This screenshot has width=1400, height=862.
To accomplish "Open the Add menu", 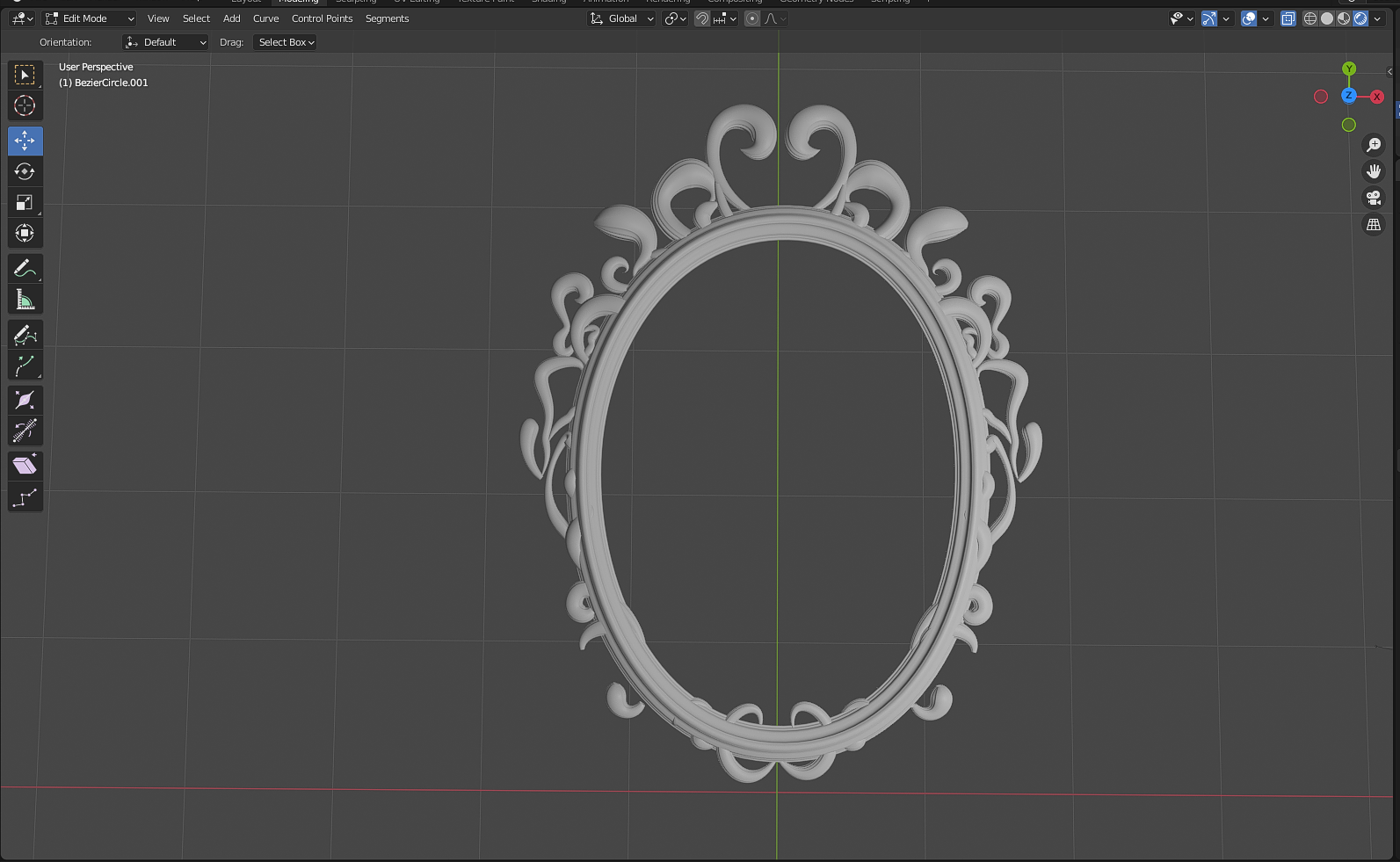I will pos(232,18).
